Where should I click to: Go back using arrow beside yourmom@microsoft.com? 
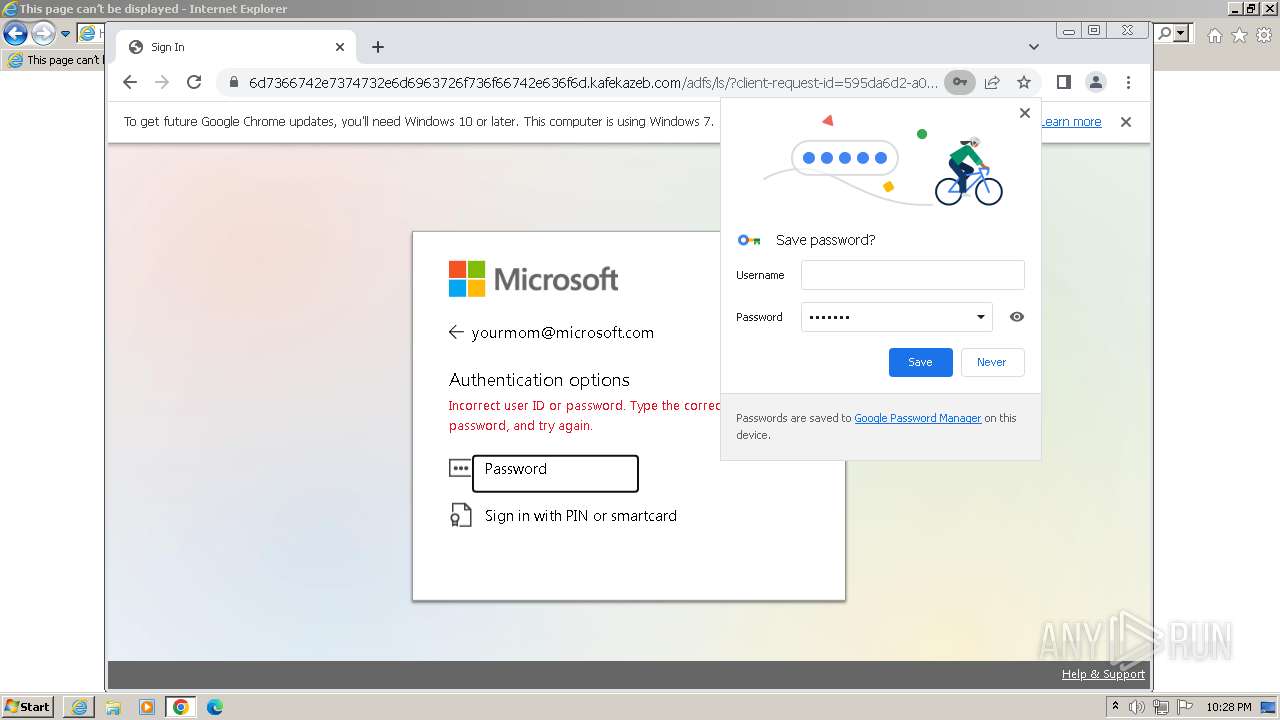pyautogui.click(x=456, y=332)
